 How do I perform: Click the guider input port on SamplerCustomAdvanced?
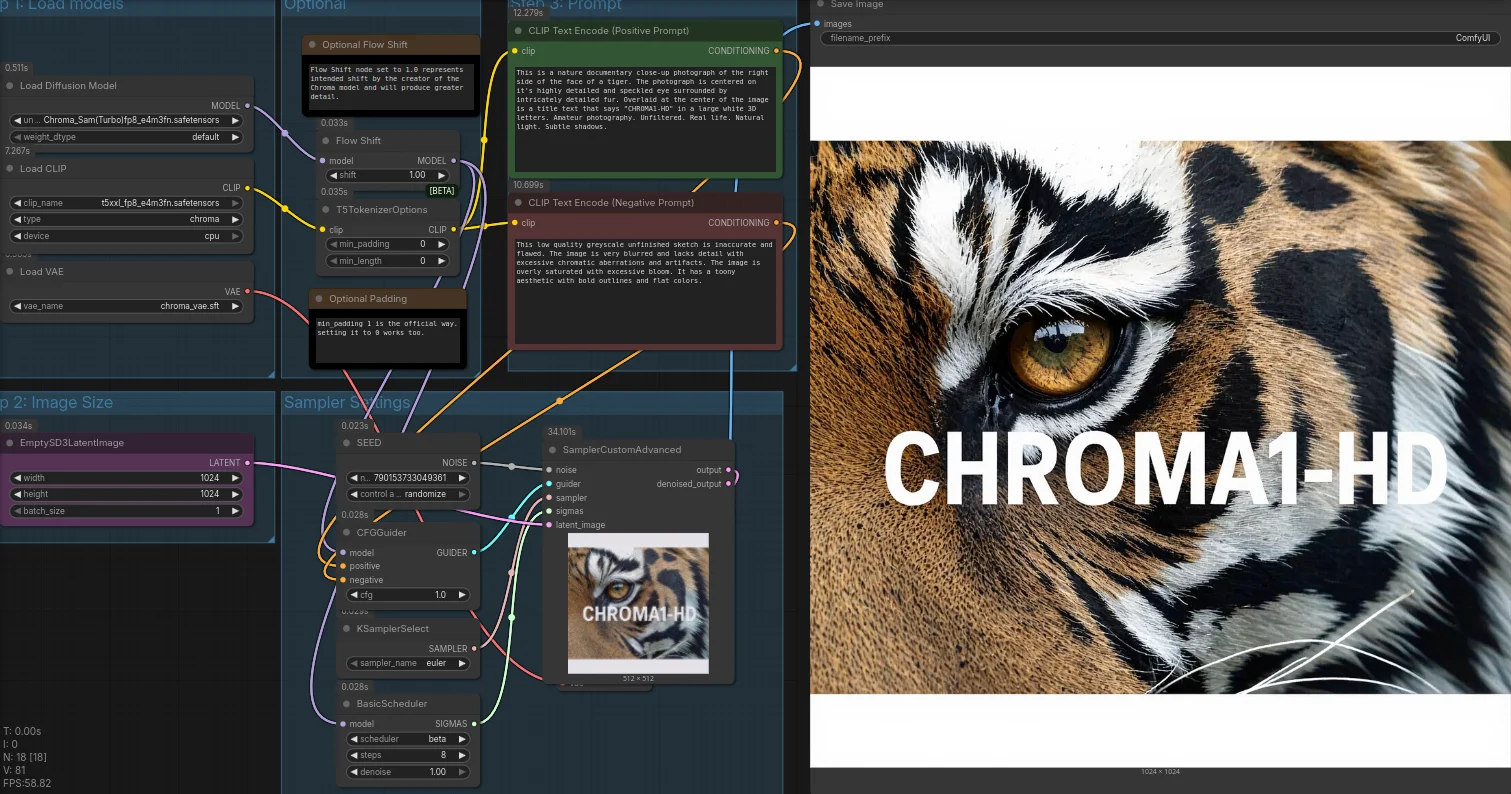(x=548, y=484)
